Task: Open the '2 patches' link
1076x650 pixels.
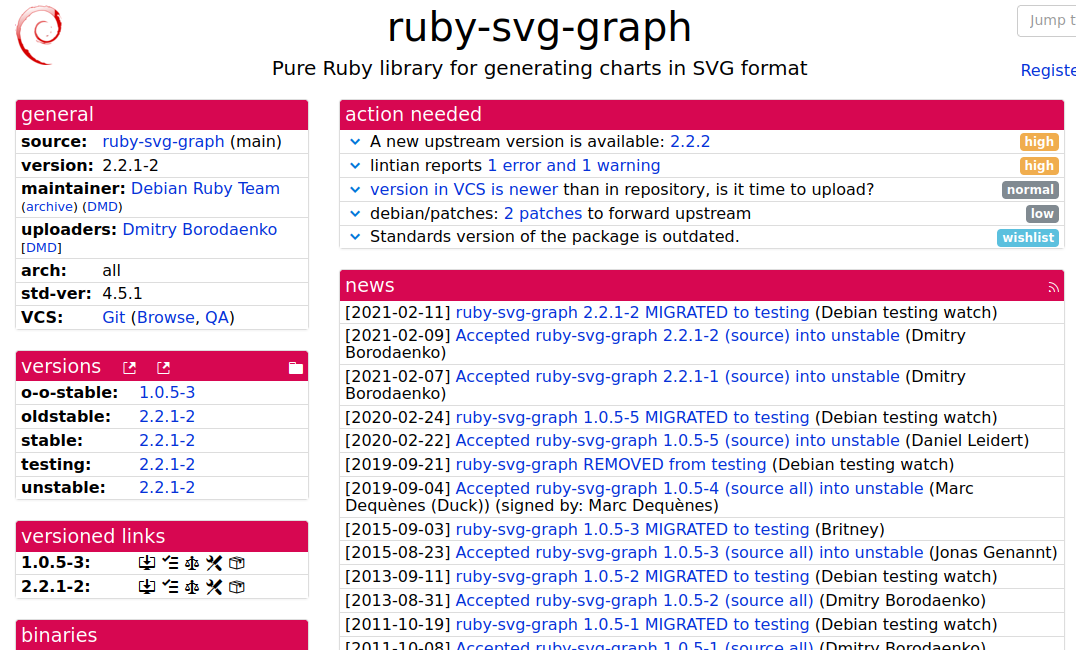Action: click(x=543, y=213)
